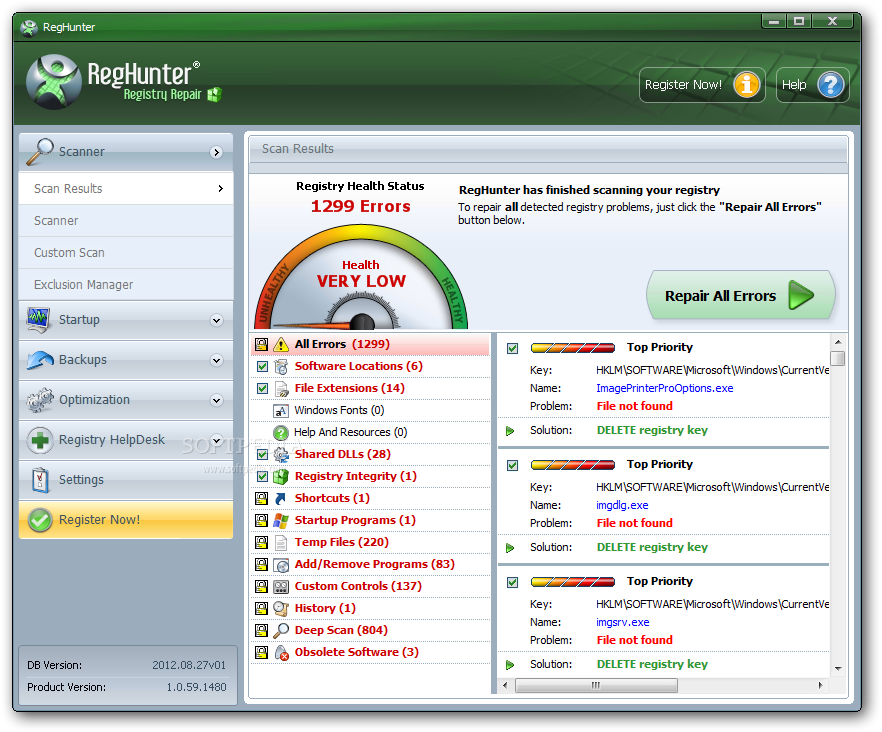Click the History clock icon
Image resolution: width=882 pixels, height=732 pixels.
281,609
